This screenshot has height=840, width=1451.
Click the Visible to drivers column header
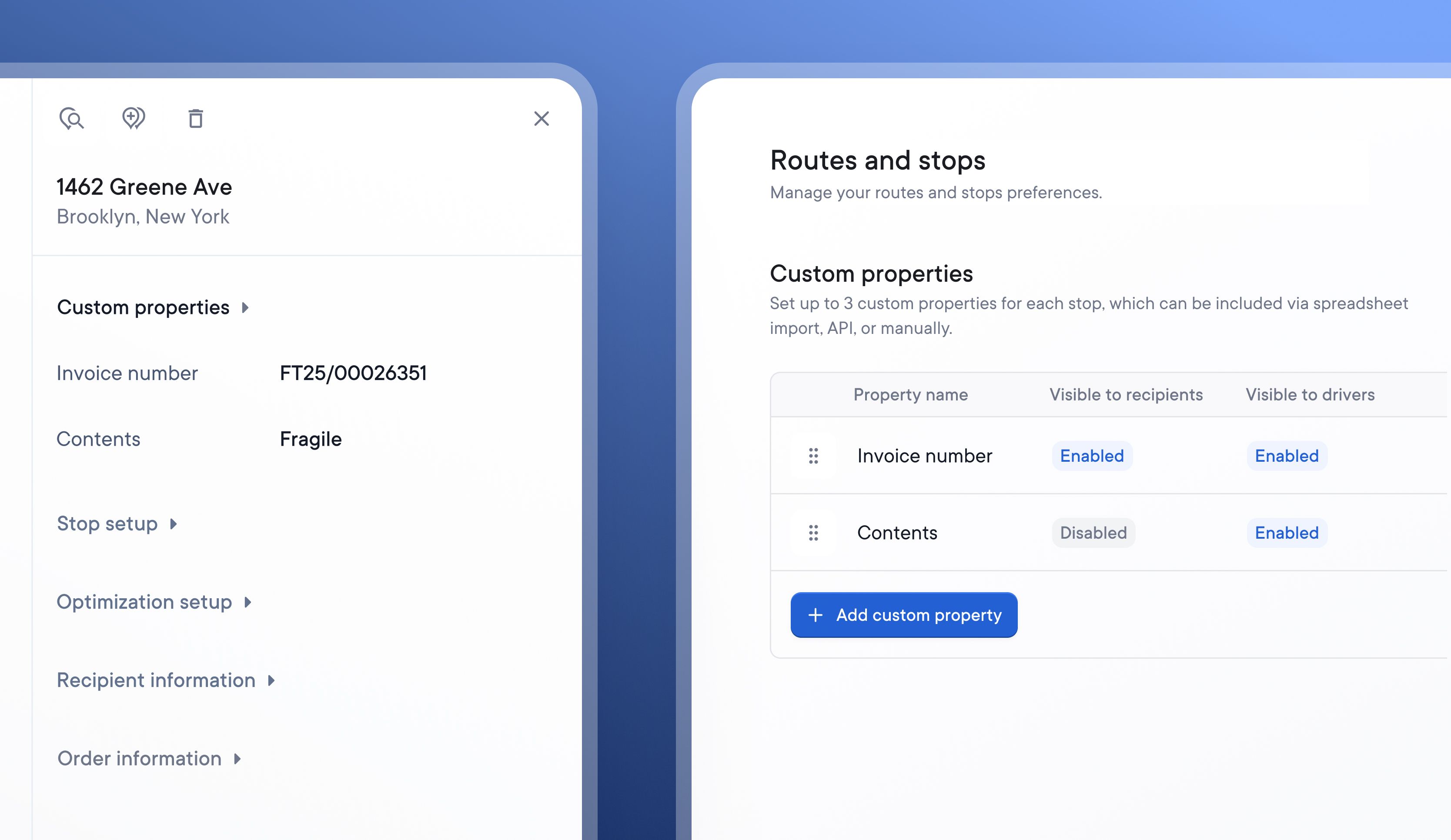(1310, 394)
